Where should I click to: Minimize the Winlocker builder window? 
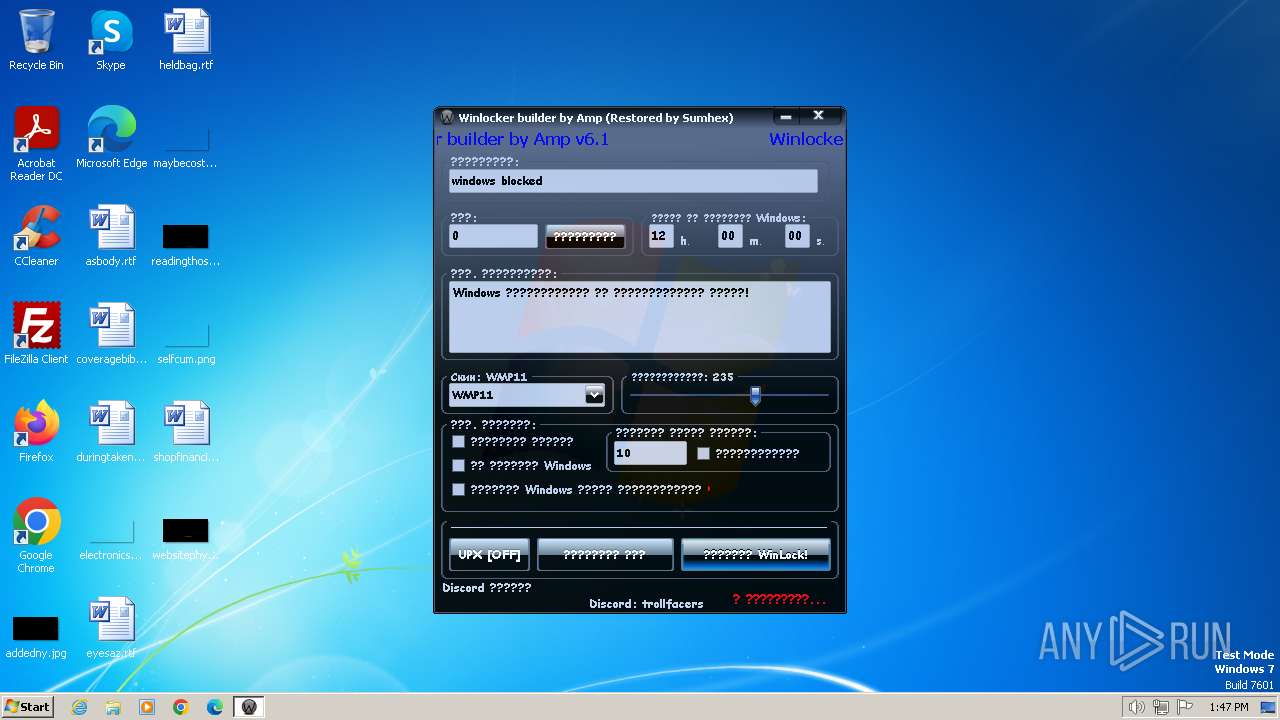tap(786, 117)
